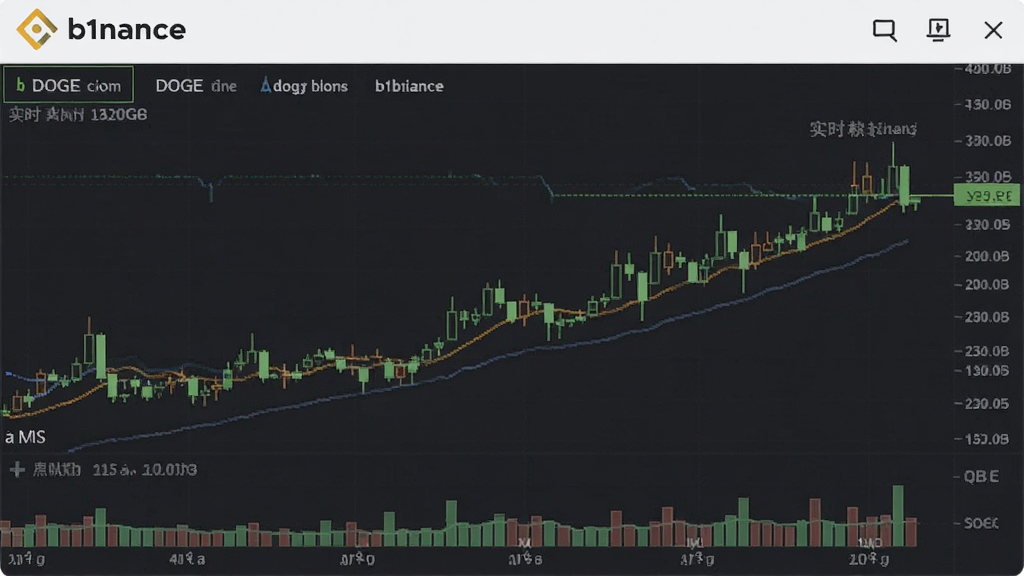Click the green current-price tag on the price axis
The image size is (1024, 576).
[x=987, y=195]
